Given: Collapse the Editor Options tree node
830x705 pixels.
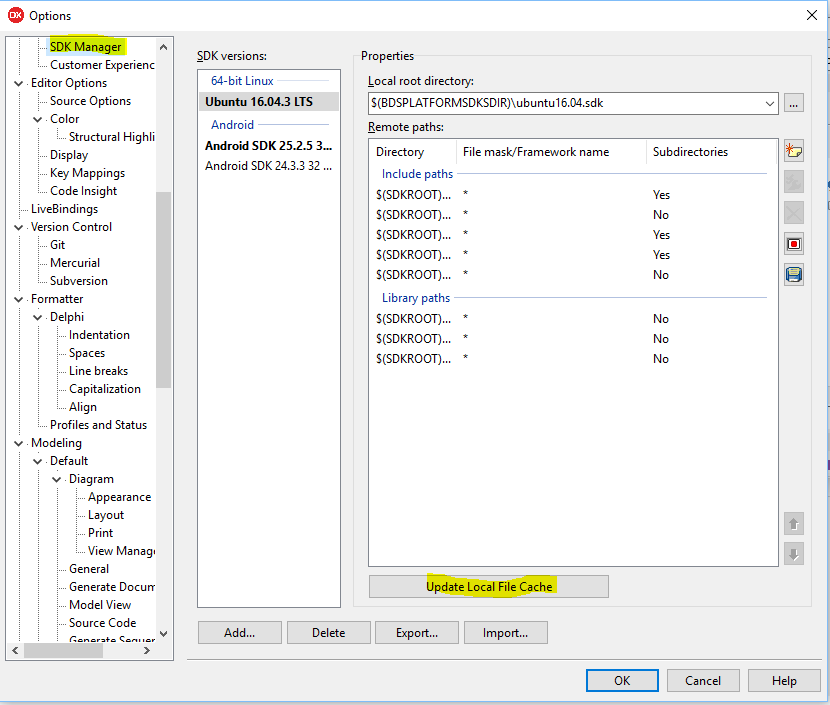Looking at the screenshot, I should [19, 84].
